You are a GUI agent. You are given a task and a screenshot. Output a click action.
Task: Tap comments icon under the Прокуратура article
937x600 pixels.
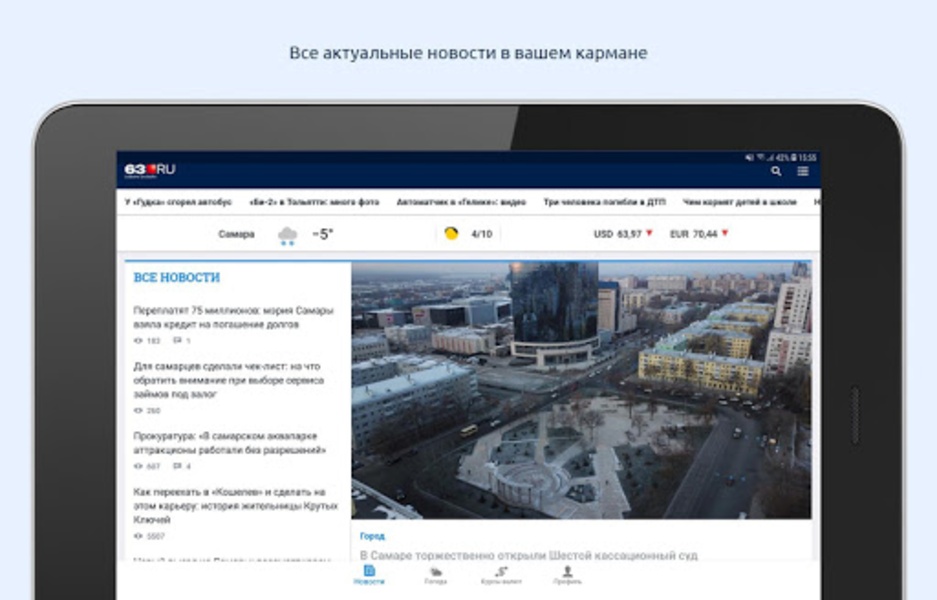[x=177, y=466]
